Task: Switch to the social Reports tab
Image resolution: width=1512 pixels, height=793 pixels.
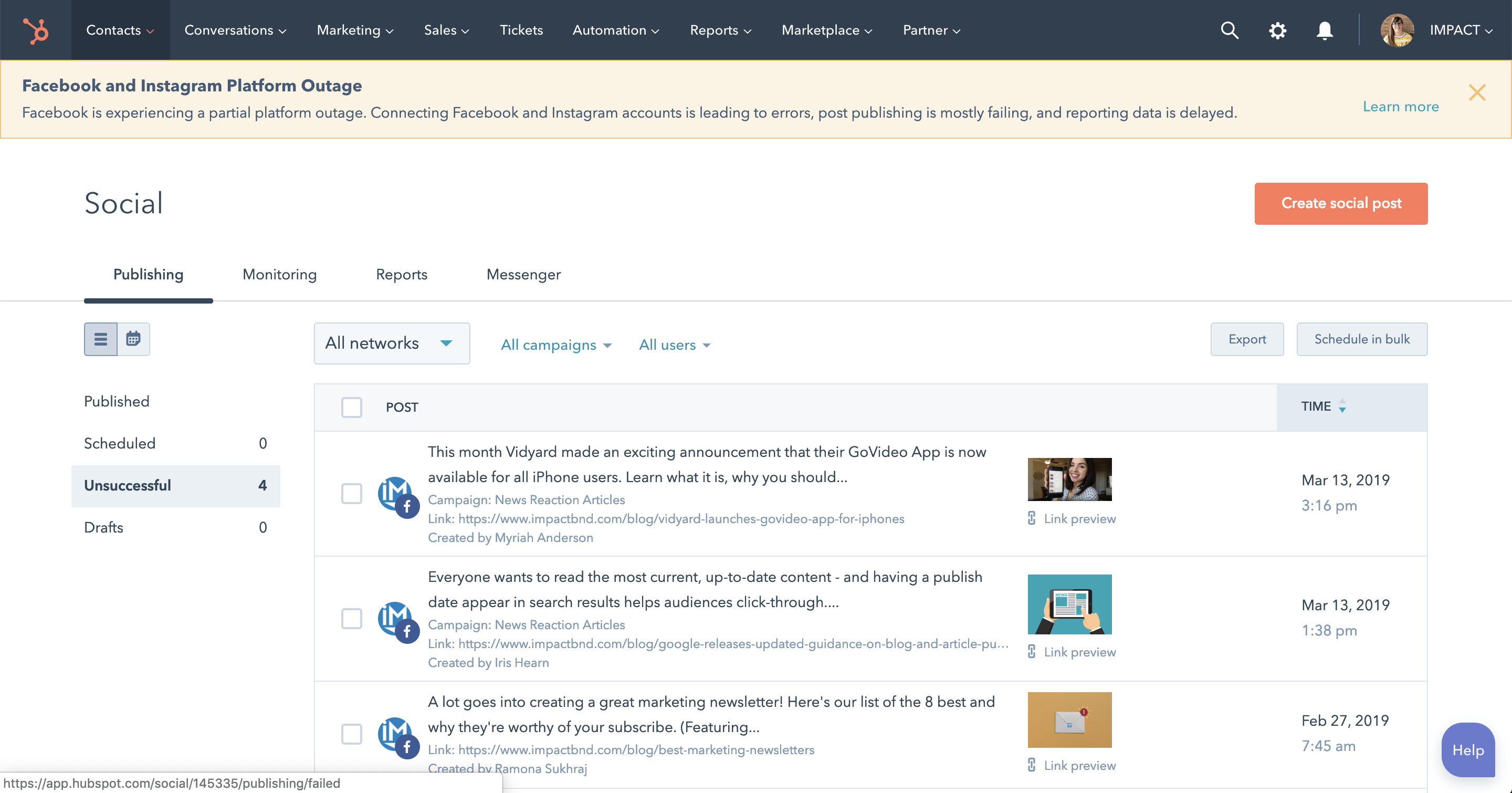Action: coord(402,275)
